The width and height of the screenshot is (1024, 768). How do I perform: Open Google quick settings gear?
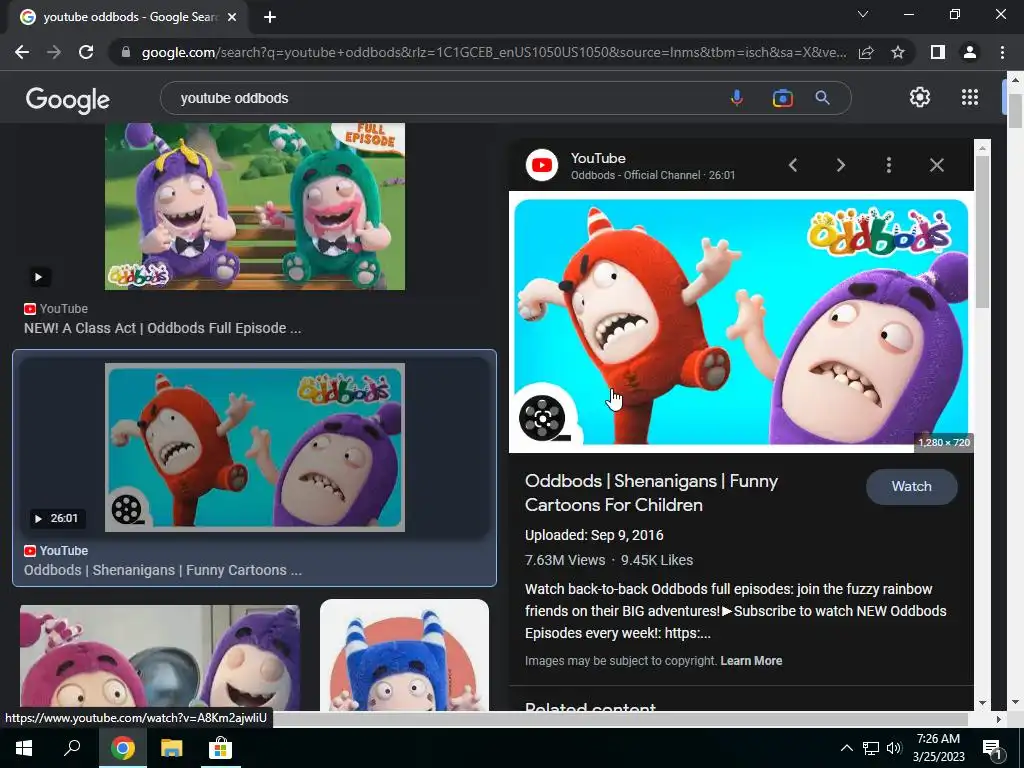click(920, 97)
